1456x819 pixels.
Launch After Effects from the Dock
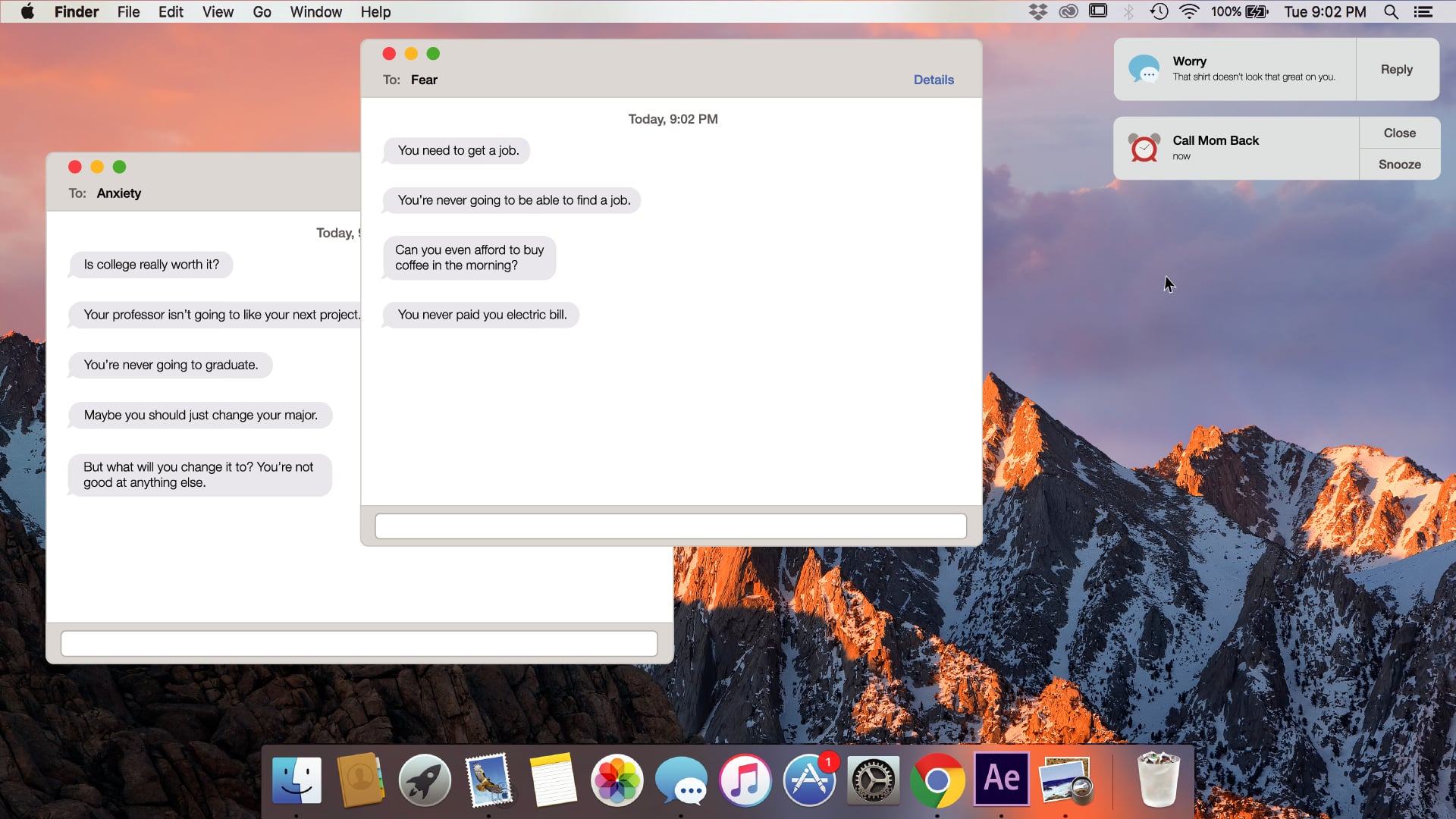click(x=1001, y=779)
